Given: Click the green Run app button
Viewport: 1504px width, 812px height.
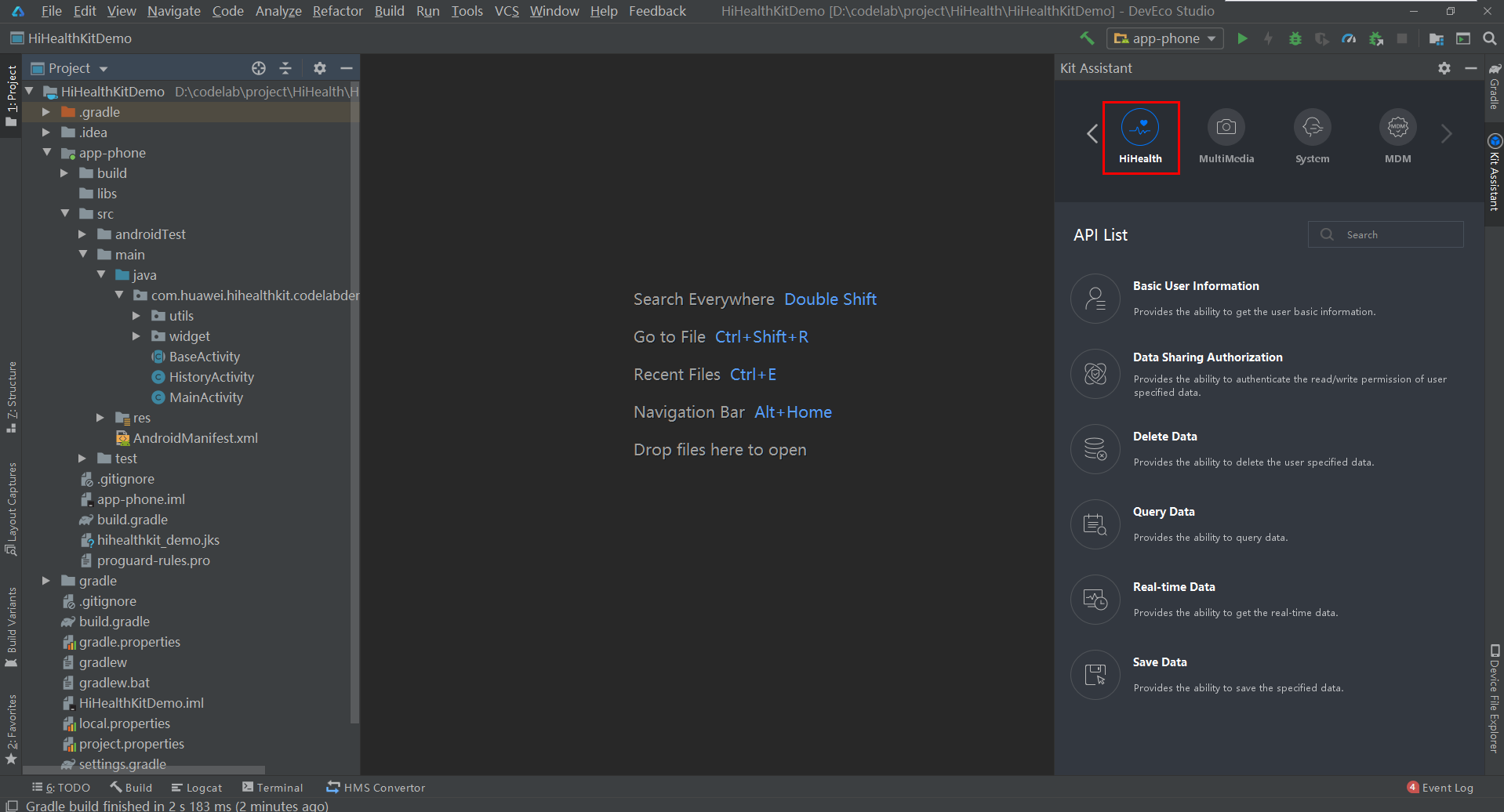Looking at the screenshot, I should (x=1242, y=38).
